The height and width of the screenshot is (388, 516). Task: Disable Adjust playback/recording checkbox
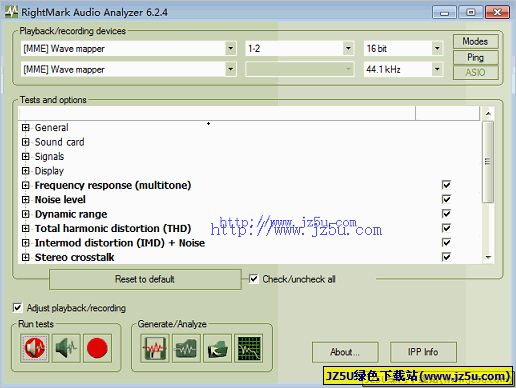pos(17,307)
